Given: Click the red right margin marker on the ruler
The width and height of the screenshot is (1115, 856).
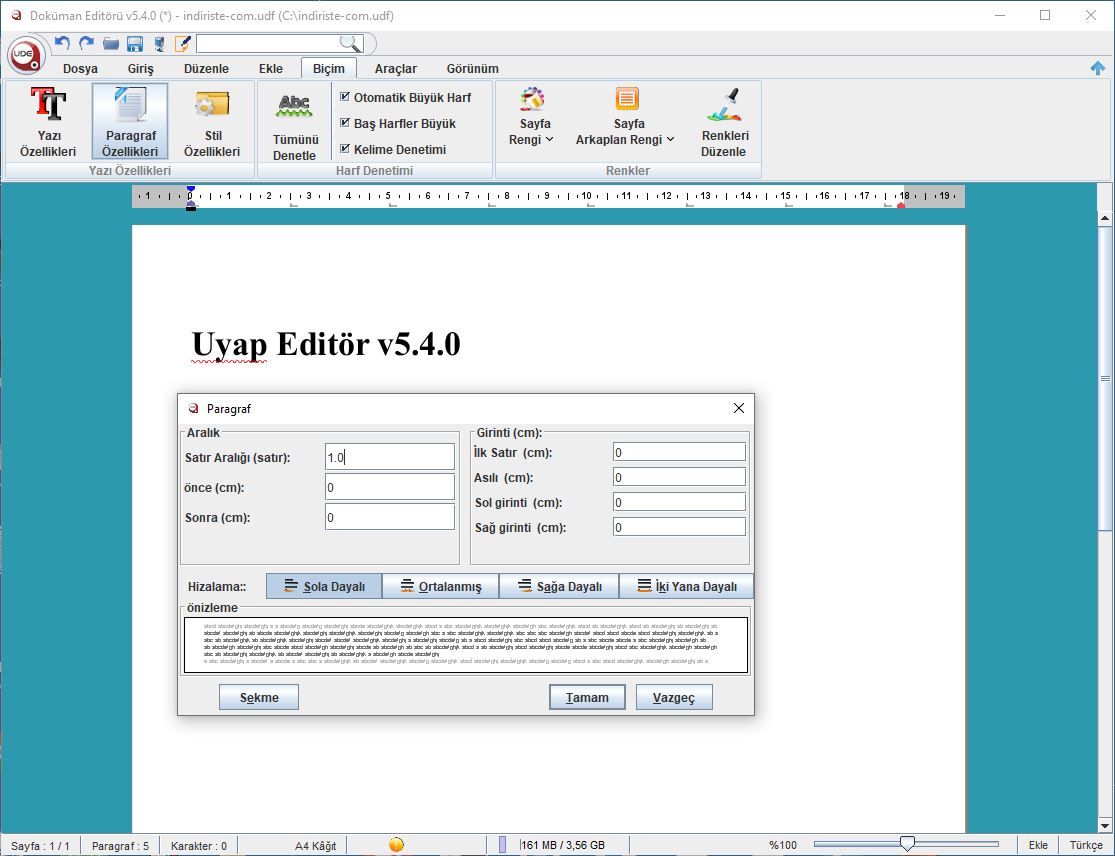Looking at the screenshot, I should [x=901, y=205].
